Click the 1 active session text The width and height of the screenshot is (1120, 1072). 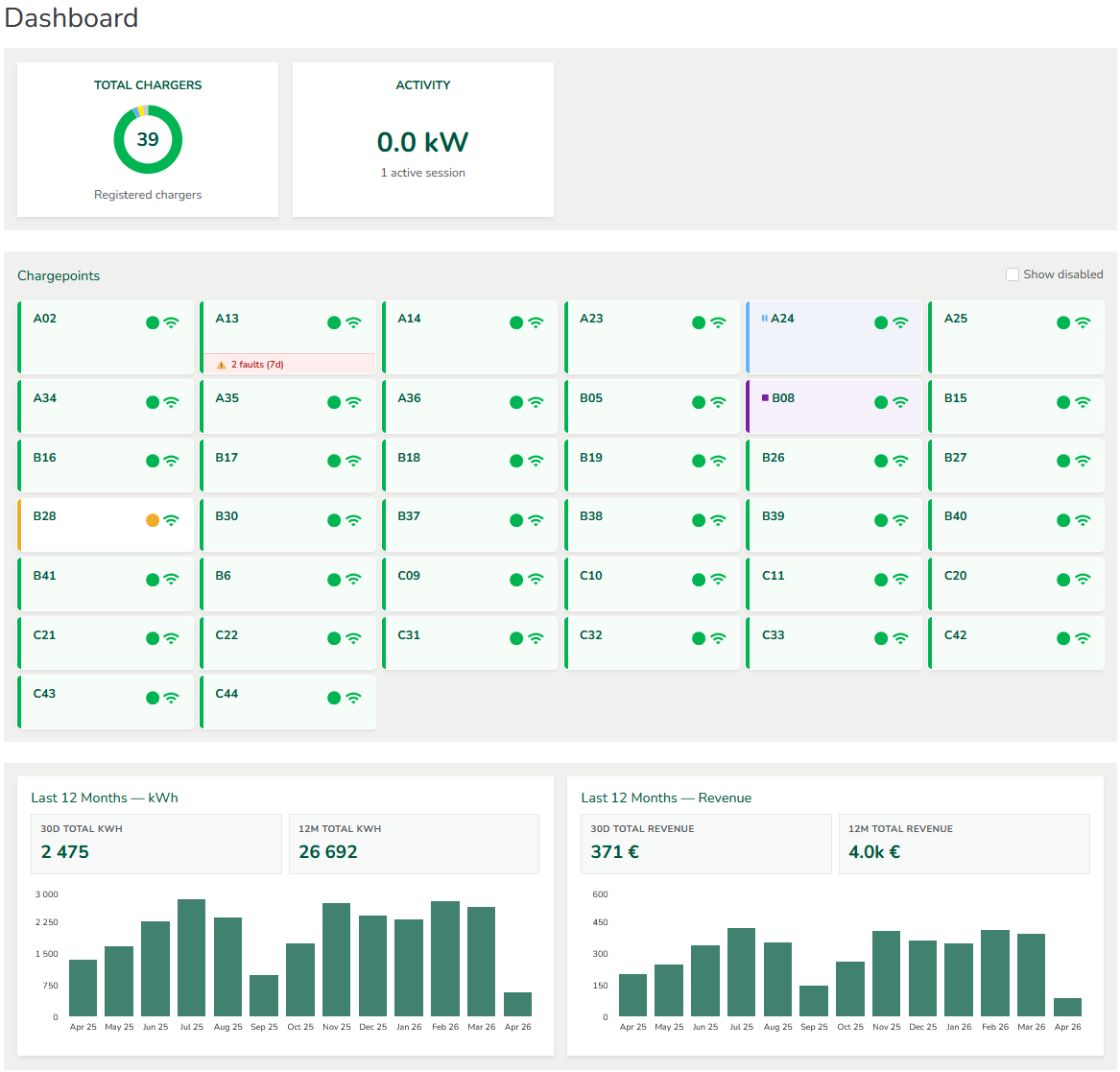click(422, 173)
